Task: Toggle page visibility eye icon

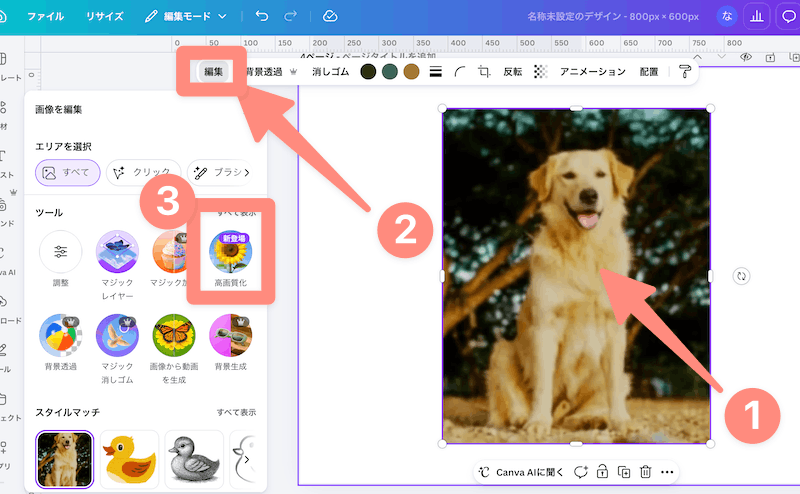Action: (746, 57)
